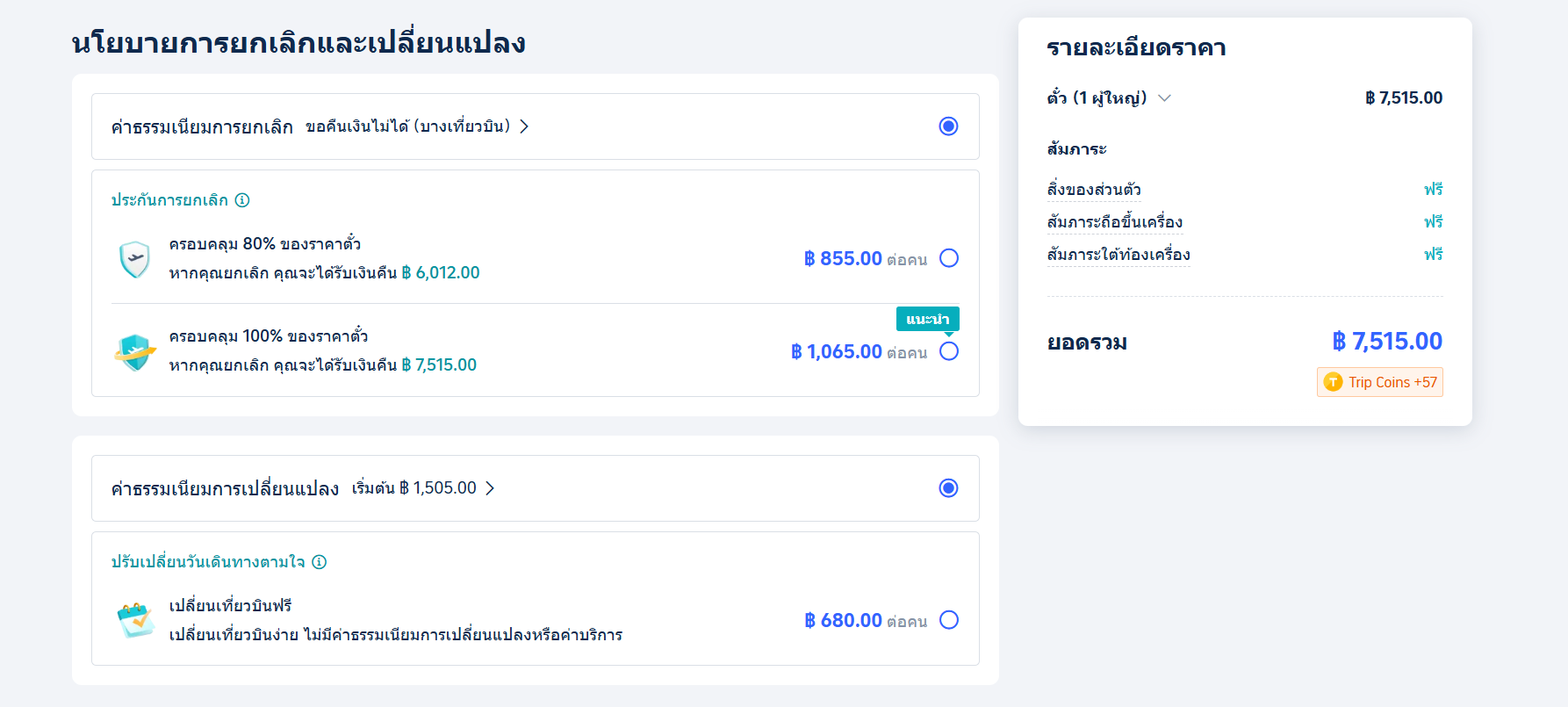
Task: Click ฟรี next to สัมภาระถือขึ้นเครื่อง
Action: 1434,222
